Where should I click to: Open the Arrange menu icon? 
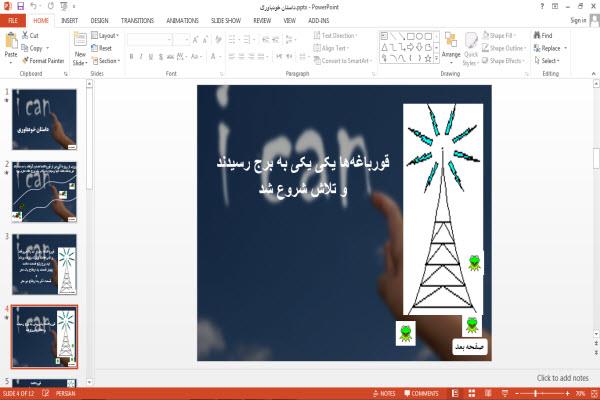[451, 41]
